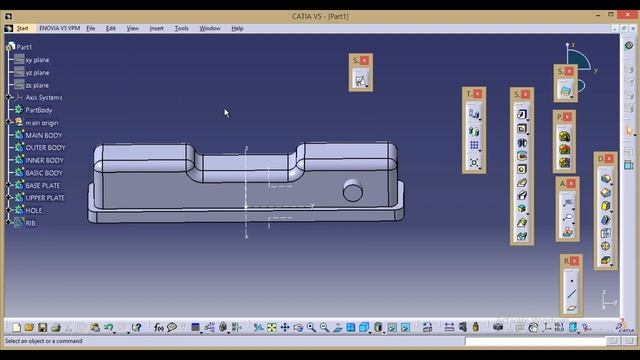
Task: Click the Save floppy disk icon
Action: (42, 327)
